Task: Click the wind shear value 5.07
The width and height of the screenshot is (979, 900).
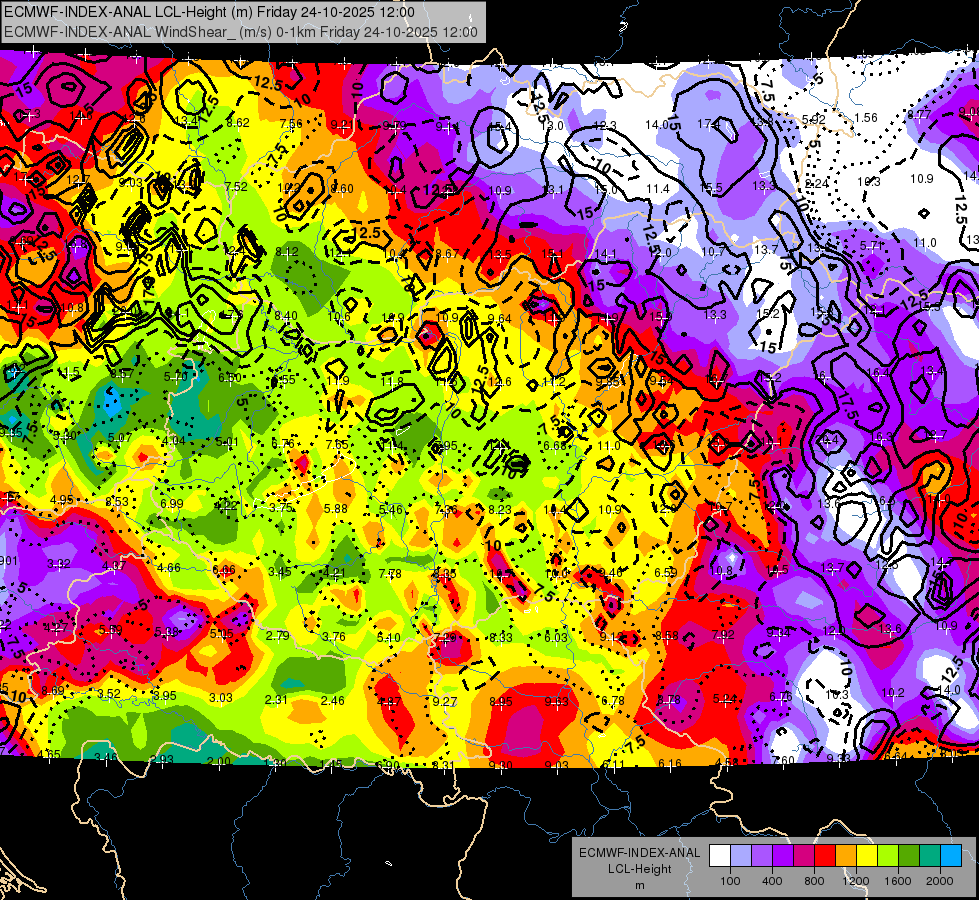Action: (x=120, y=437)
